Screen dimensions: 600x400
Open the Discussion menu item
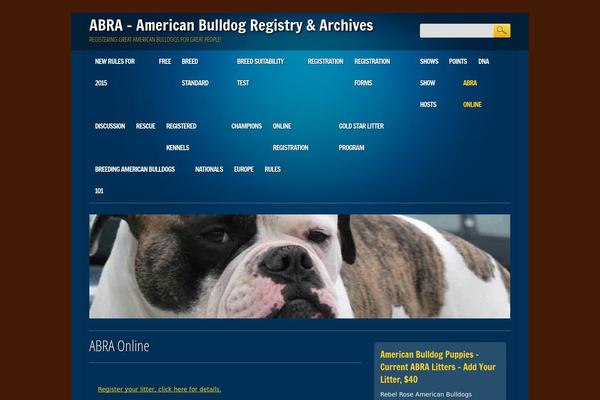(110, 126)
